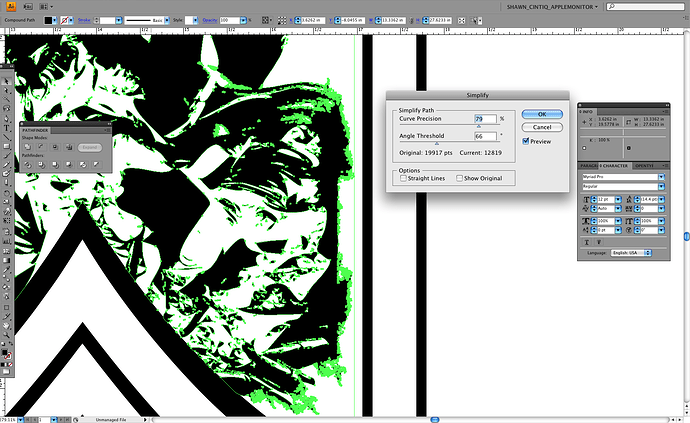Open the SHAWN_CINTIQ_APPLEMONITOR workspace switcher
Screen dimensions: 690x423
pyautogui.click(x=552, y=7)
